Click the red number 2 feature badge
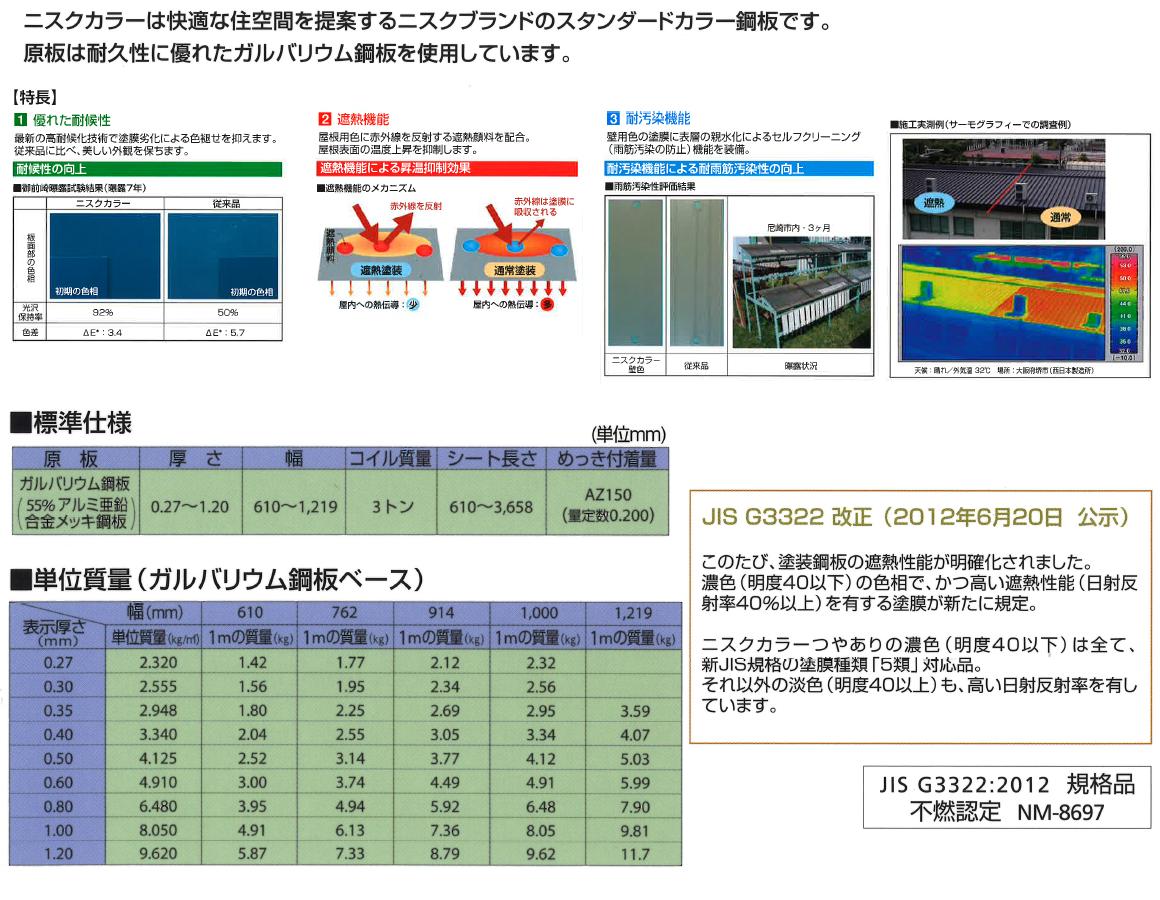This screenshot has height=900, width=1160. tap(325, 119)
